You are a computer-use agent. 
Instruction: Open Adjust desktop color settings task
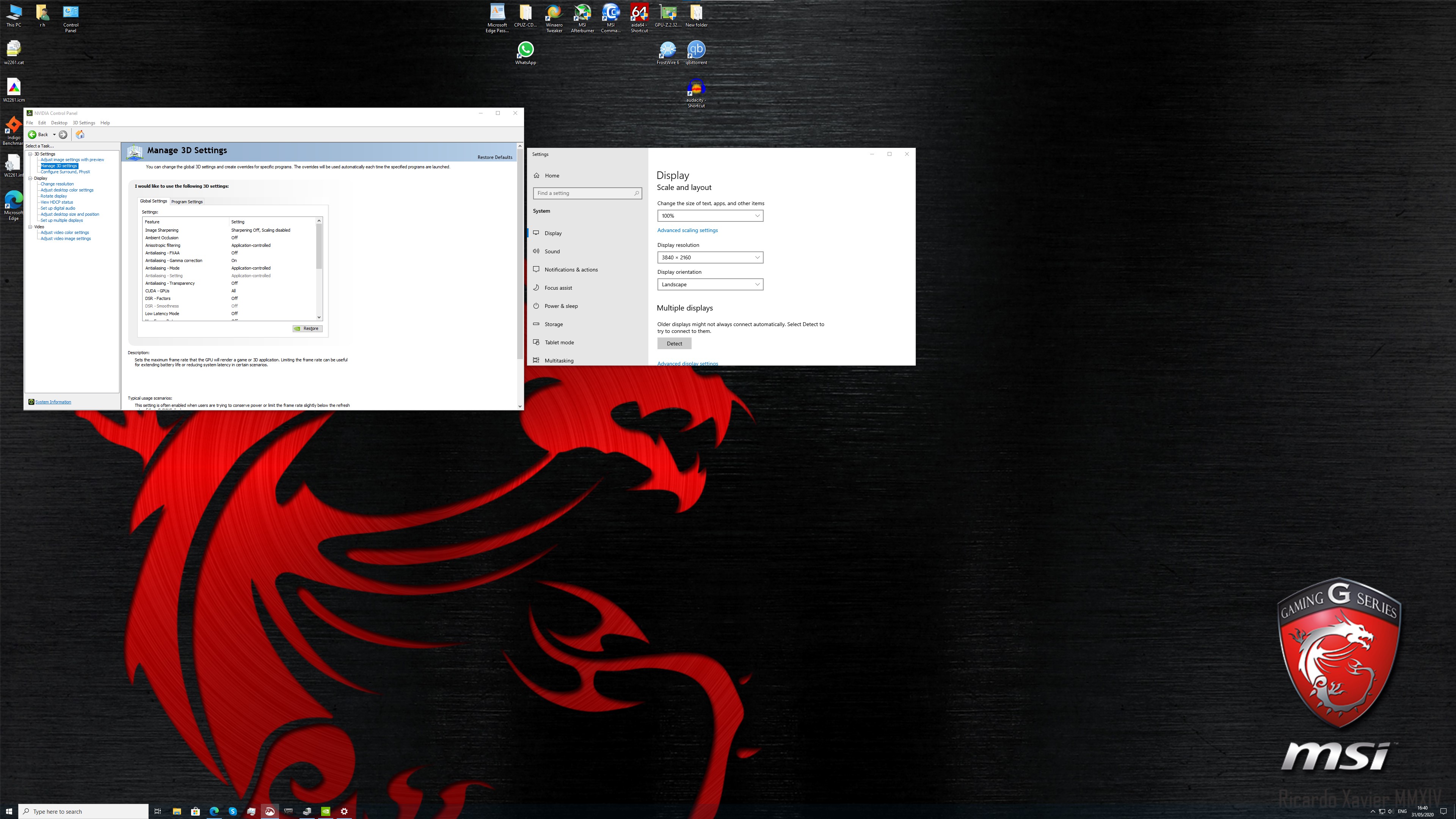point(67,190)
